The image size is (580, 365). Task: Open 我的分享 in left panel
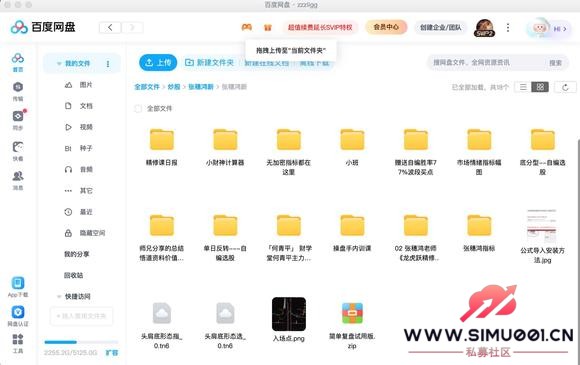pos(77,254)
